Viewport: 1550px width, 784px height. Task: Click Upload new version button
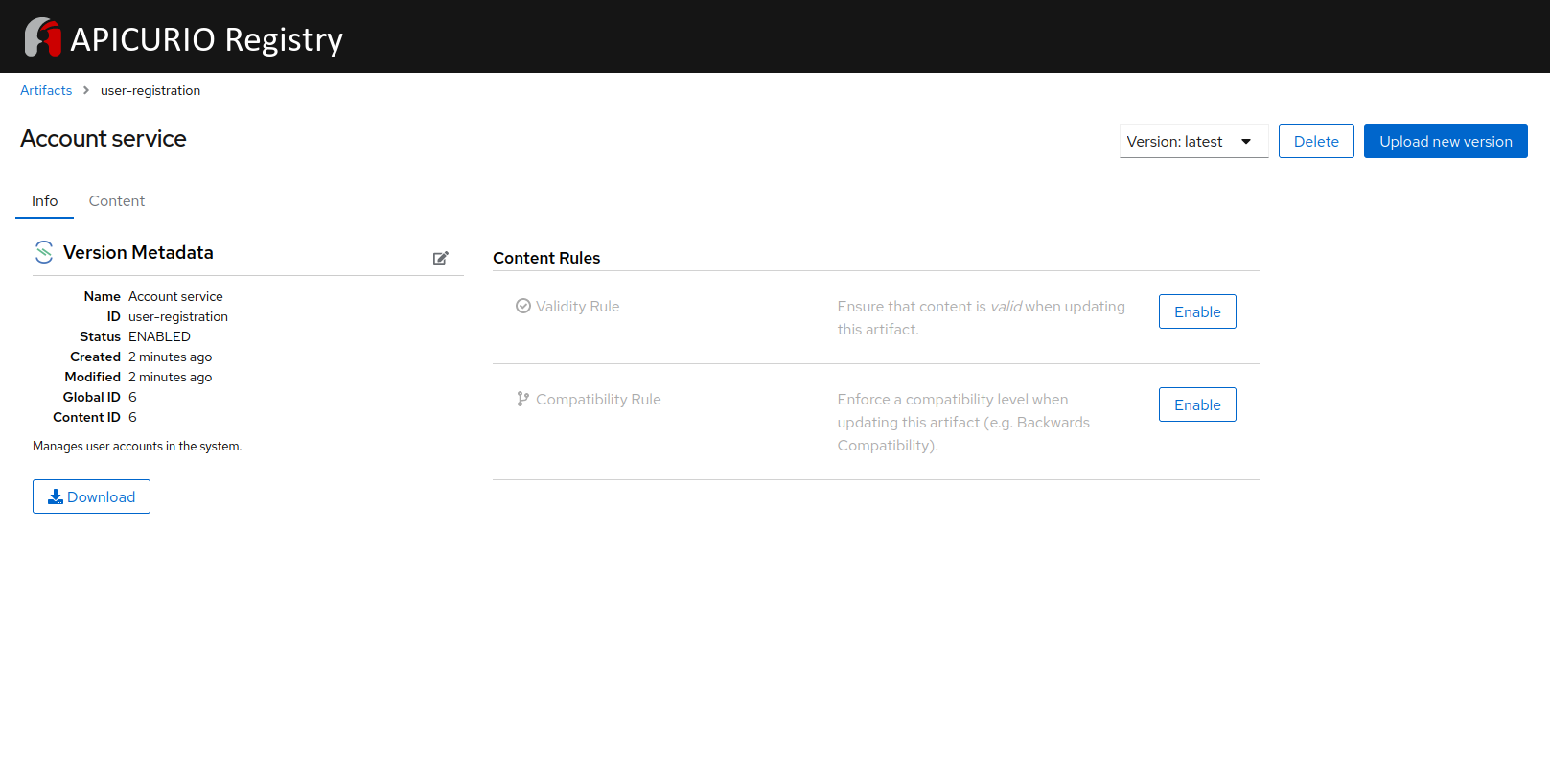click(1445, 141)
